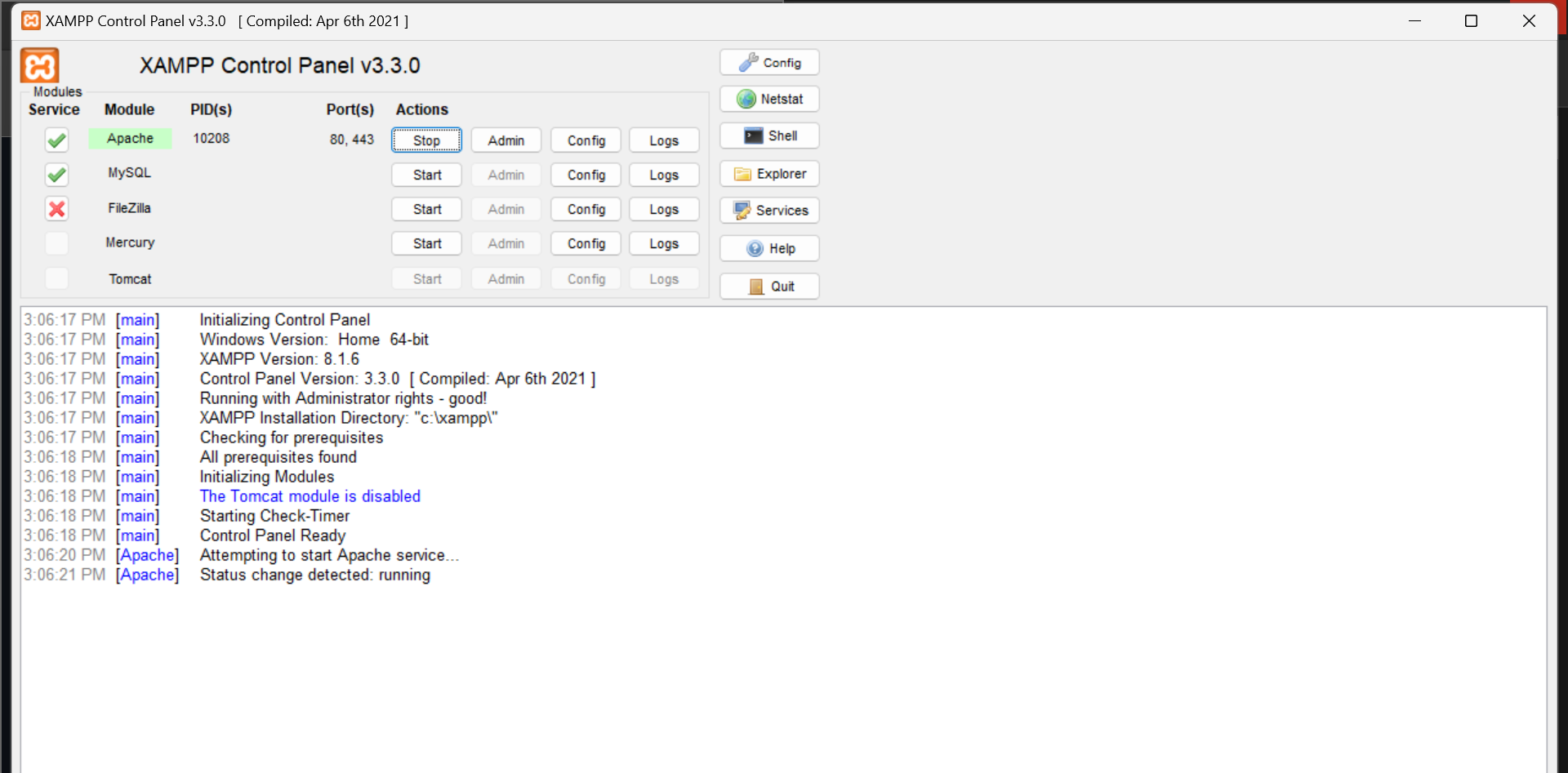Toggle the MySQL service checkmark

pos(56,175)
